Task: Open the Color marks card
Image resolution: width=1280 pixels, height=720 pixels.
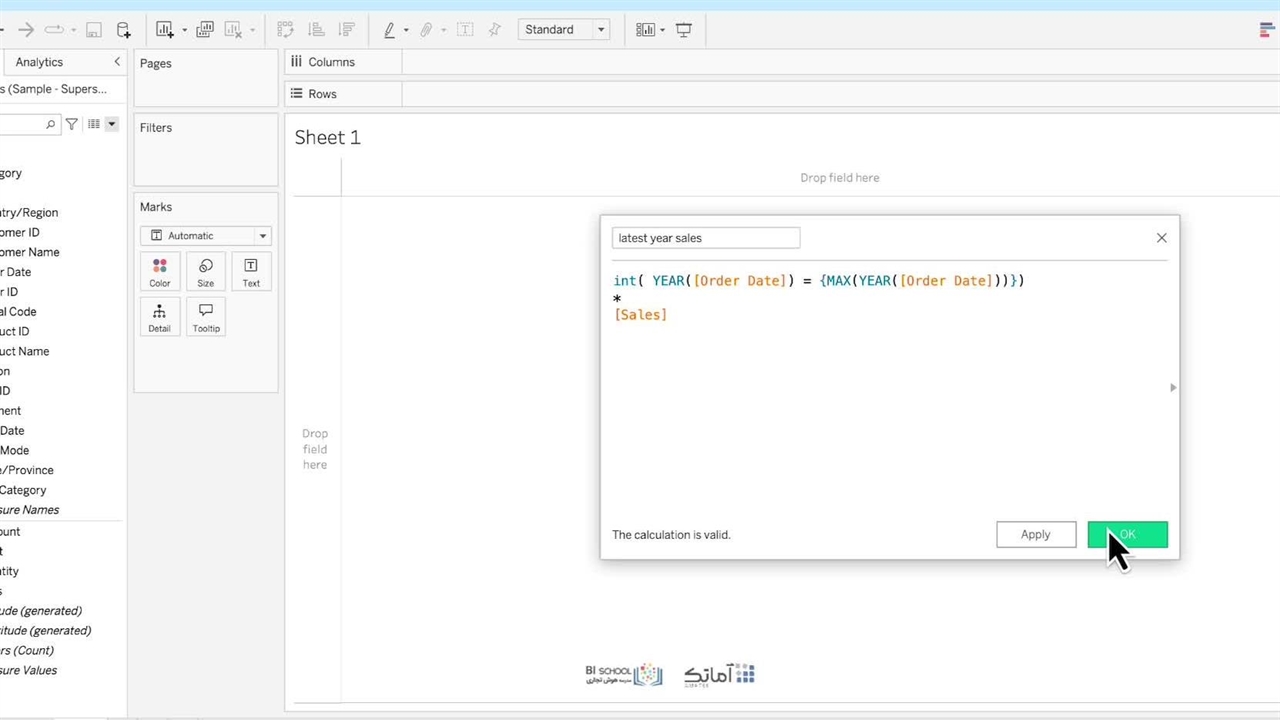Action: pyautogui.click(x=159, y=272)
